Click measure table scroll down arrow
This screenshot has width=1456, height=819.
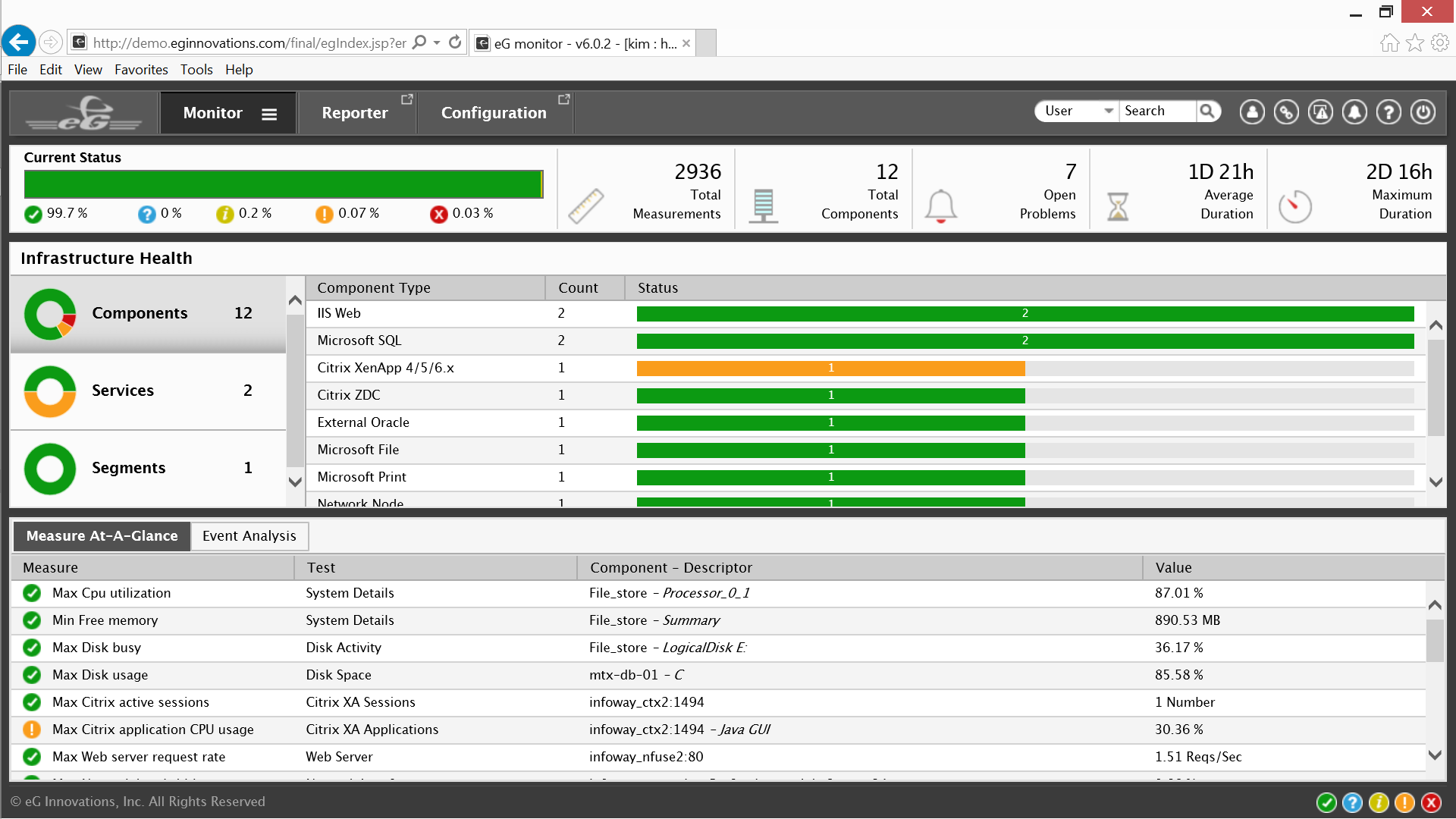pyautogui.click(x=1435, y=755)
